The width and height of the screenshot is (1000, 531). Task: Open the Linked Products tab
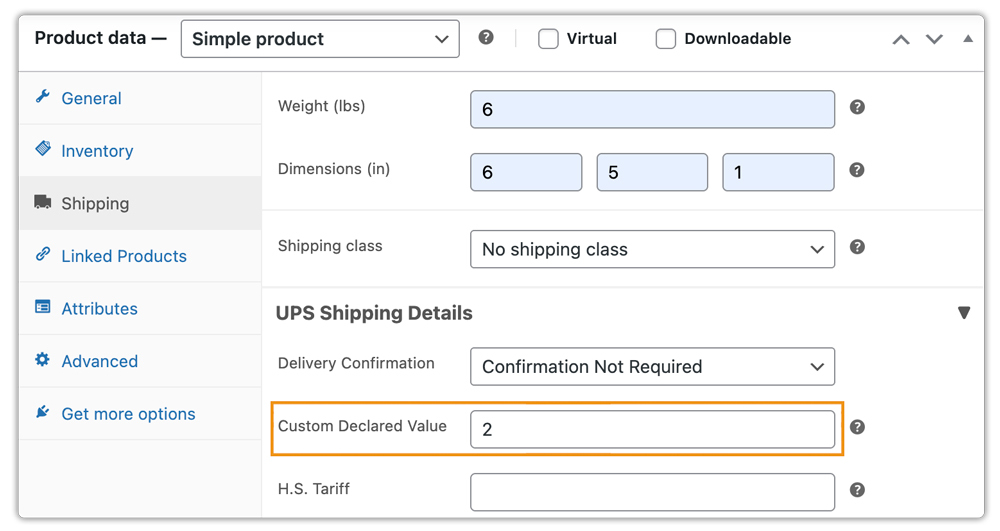(x=140, y=256)
